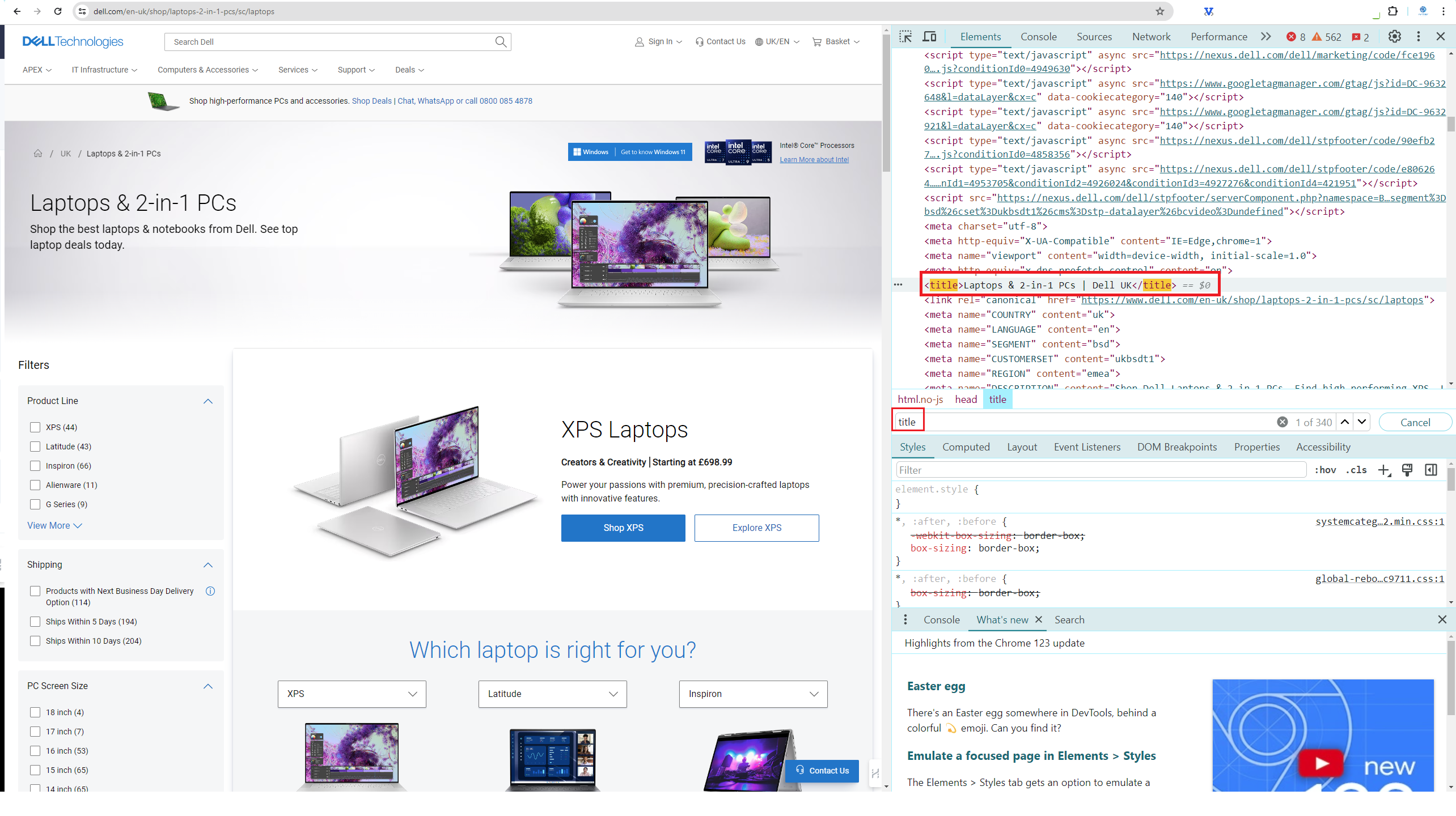Open the Inspiron laptop selector dropdown
This screenshot has height=816, width=1456.
point(753,694)
